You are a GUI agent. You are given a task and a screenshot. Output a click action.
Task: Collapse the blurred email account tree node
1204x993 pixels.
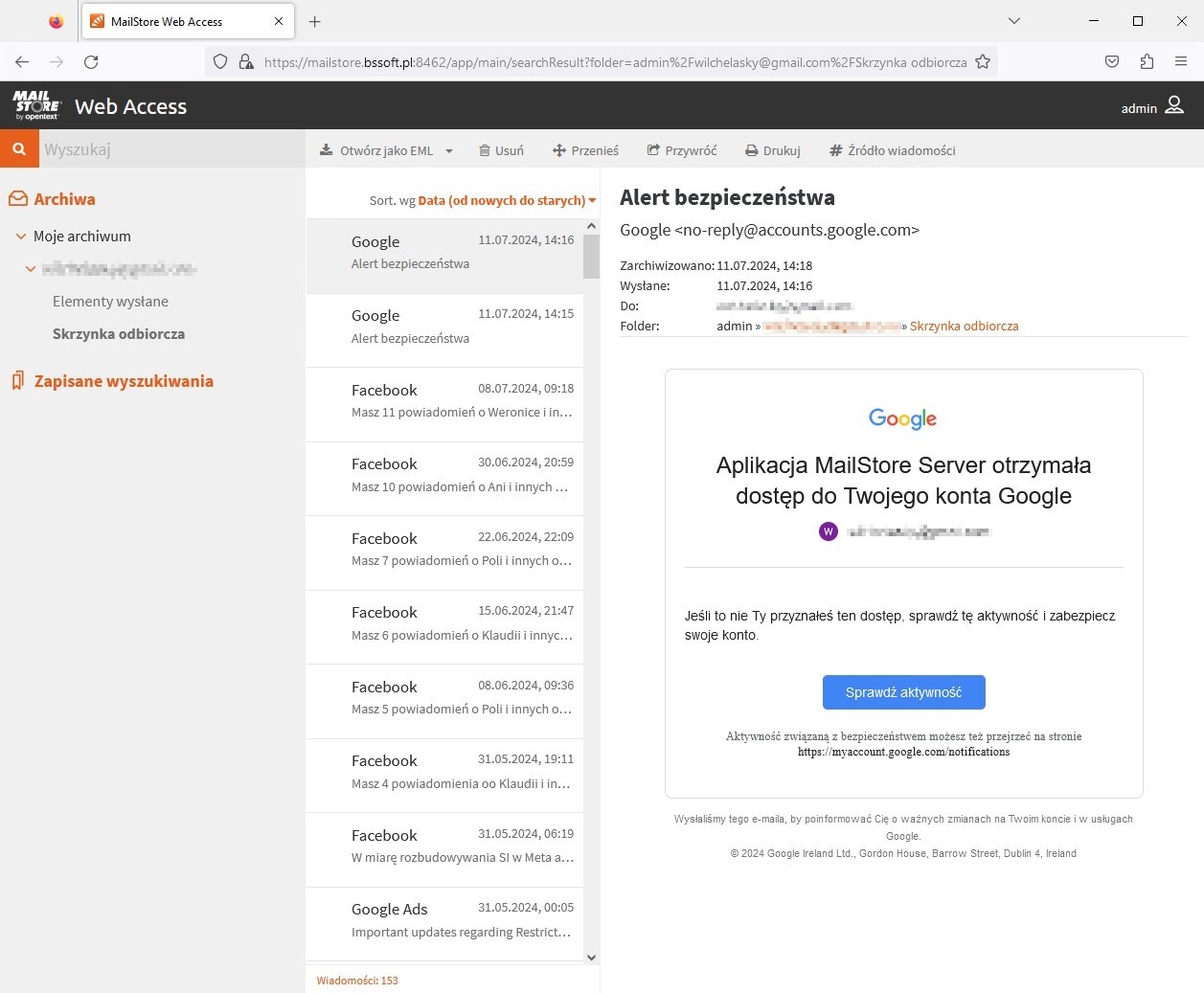point(31,269)
